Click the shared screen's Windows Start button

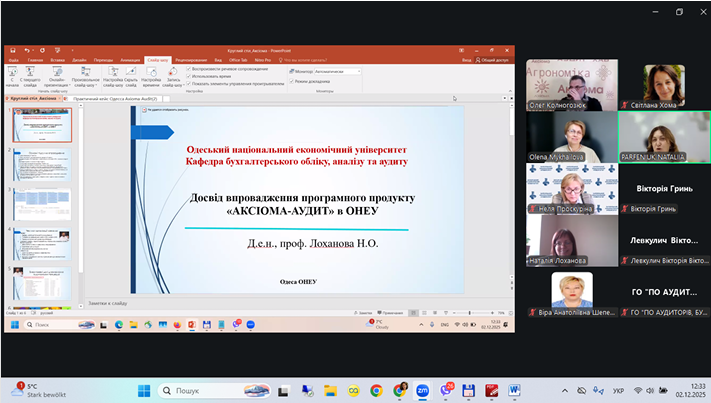click(15, 325)
